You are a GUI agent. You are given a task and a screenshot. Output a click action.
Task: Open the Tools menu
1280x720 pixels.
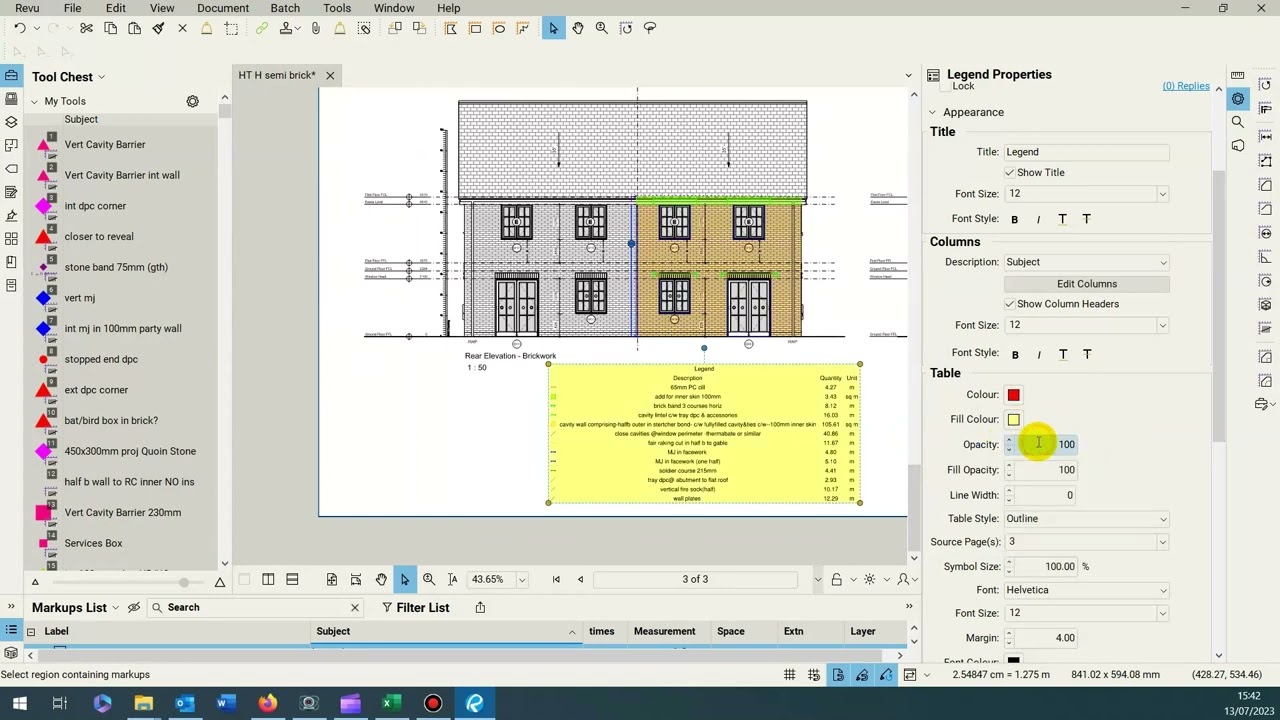(x=337, y=8)
